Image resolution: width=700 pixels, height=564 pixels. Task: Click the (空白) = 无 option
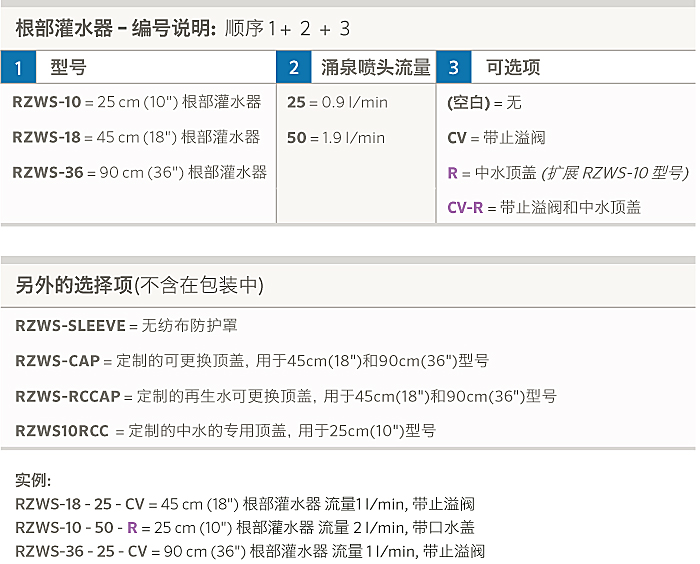coord(484,102)
